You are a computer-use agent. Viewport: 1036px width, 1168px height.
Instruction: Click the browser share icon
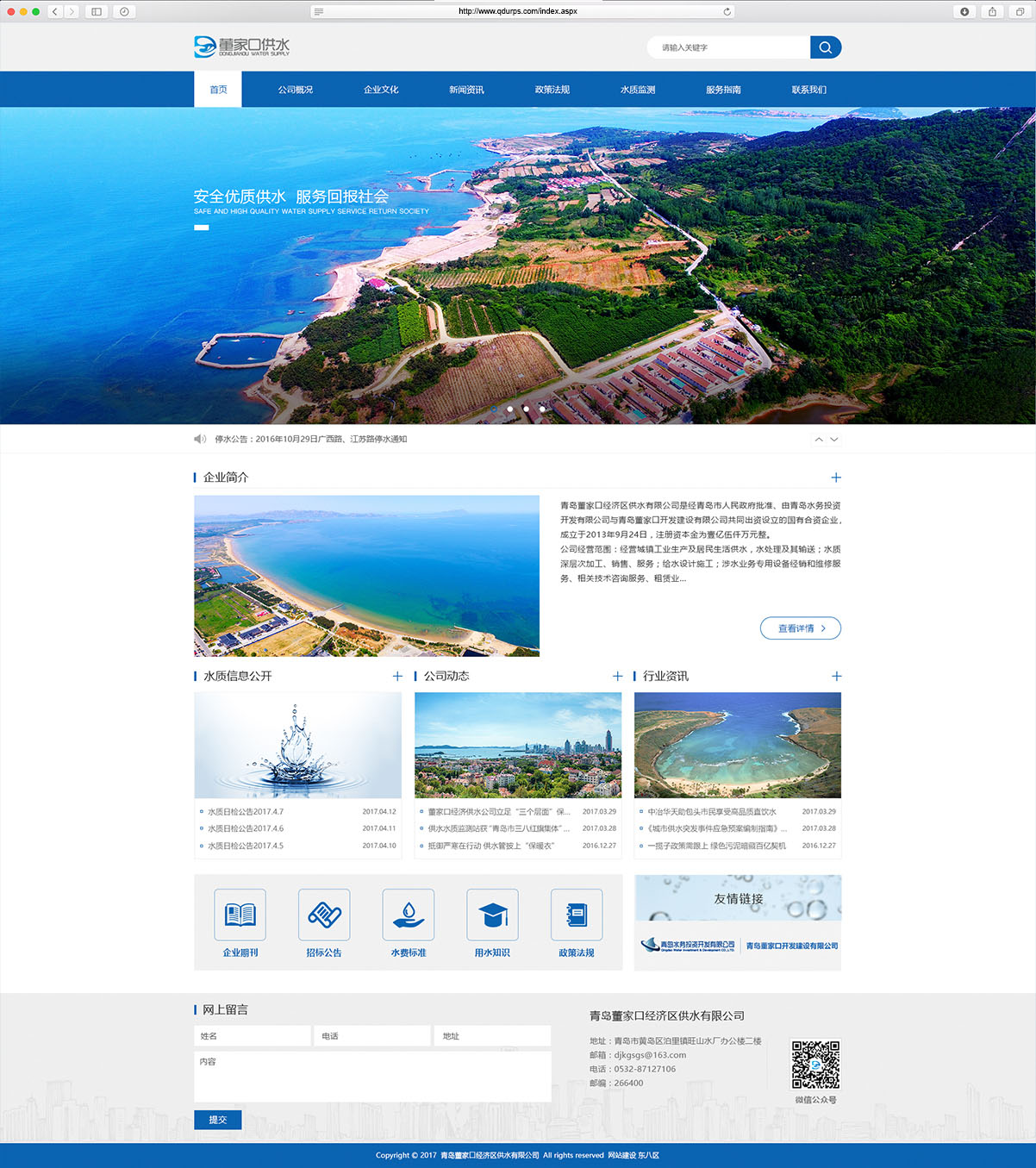tap(992, 11)
